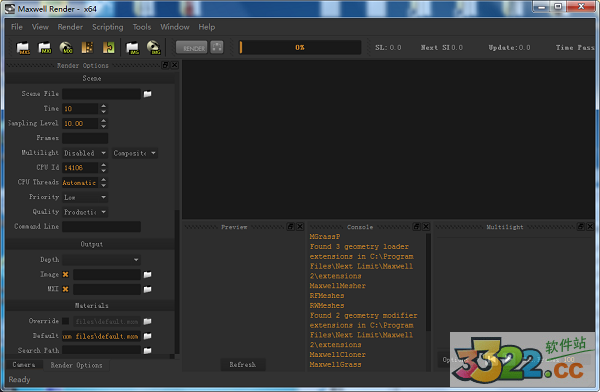
Task: Click the CPU Id stepper arrows
Action: coord(103,168)
